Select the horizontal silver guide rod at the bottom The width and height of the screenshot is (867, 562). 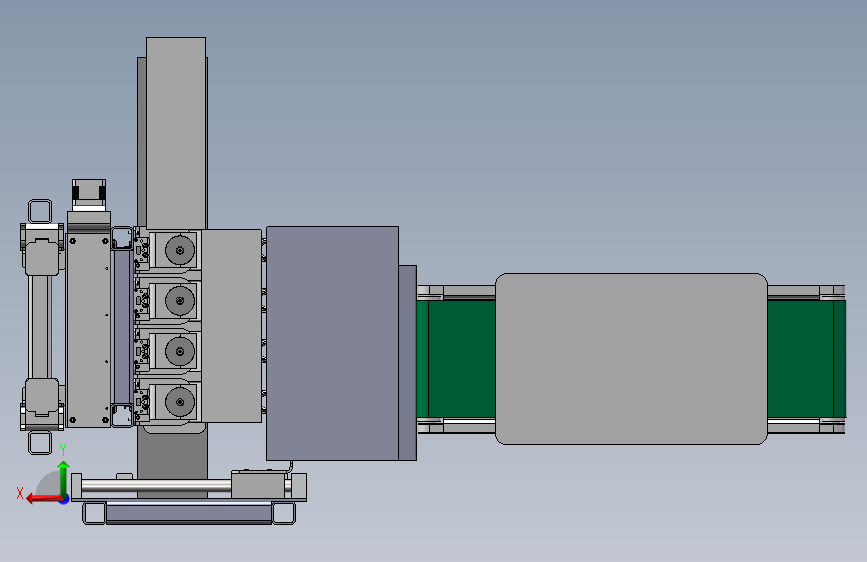tap(156, 487)
